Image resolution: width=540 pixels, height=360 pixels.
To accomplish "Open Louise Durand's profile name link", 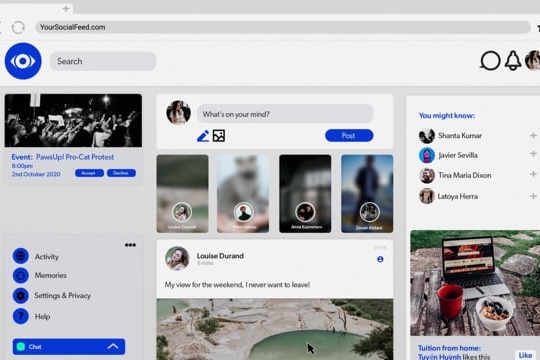I will pyautogui.click(x=220, y=256).
